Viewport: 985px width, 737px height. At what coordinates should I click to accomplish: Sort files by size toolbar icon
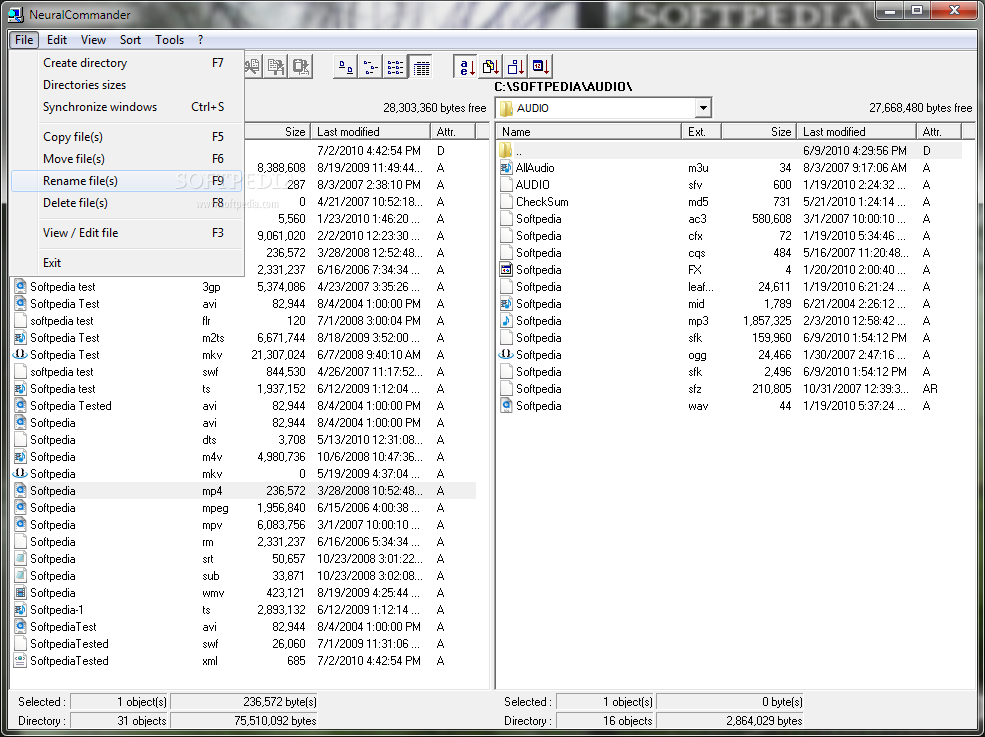[x=516, y=67]
